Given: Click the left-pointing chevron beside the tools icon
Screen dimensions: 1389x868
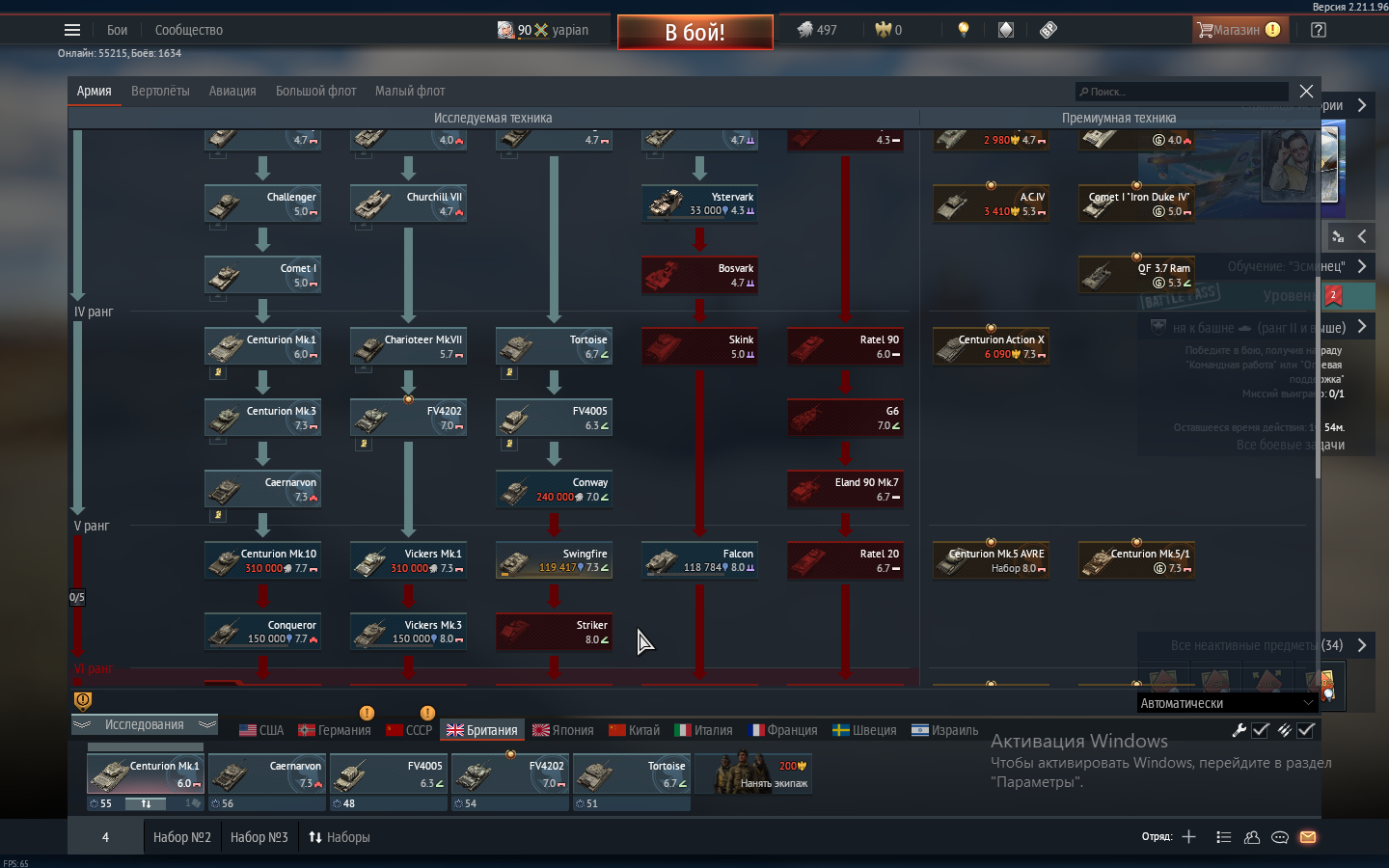Looking at the screenshot, I should tap(1362, 236).
